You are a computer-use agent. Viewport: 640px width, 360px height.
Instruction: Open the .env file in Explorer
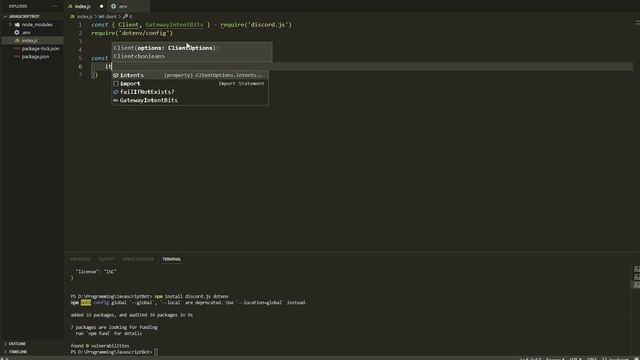click(x=26, y=32)
